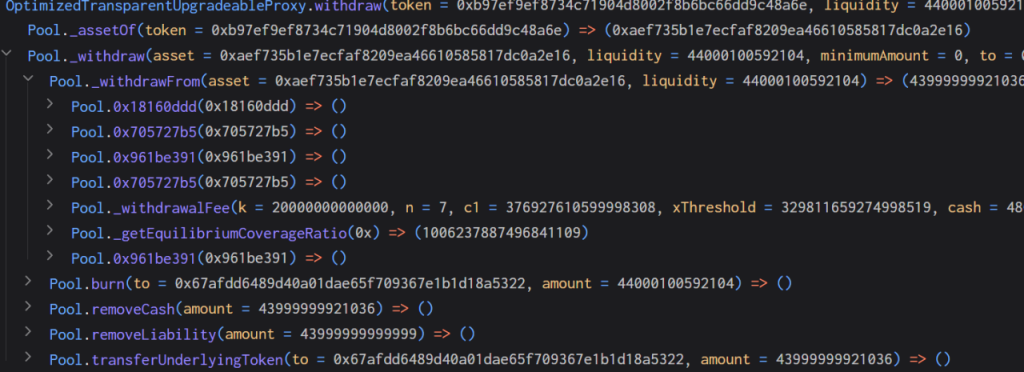Select the Pool._assetOf function name

[x=82, y=31]
